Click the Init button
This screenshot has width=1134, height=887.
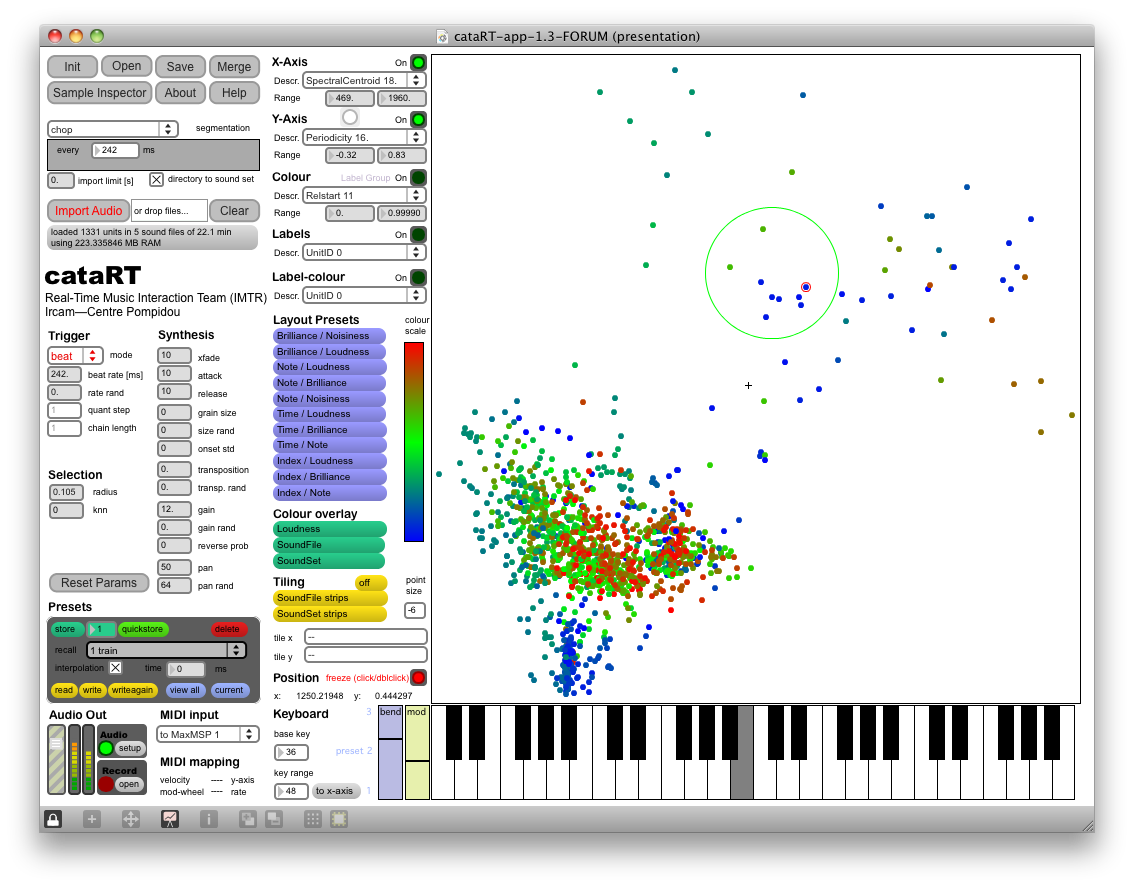72,67
